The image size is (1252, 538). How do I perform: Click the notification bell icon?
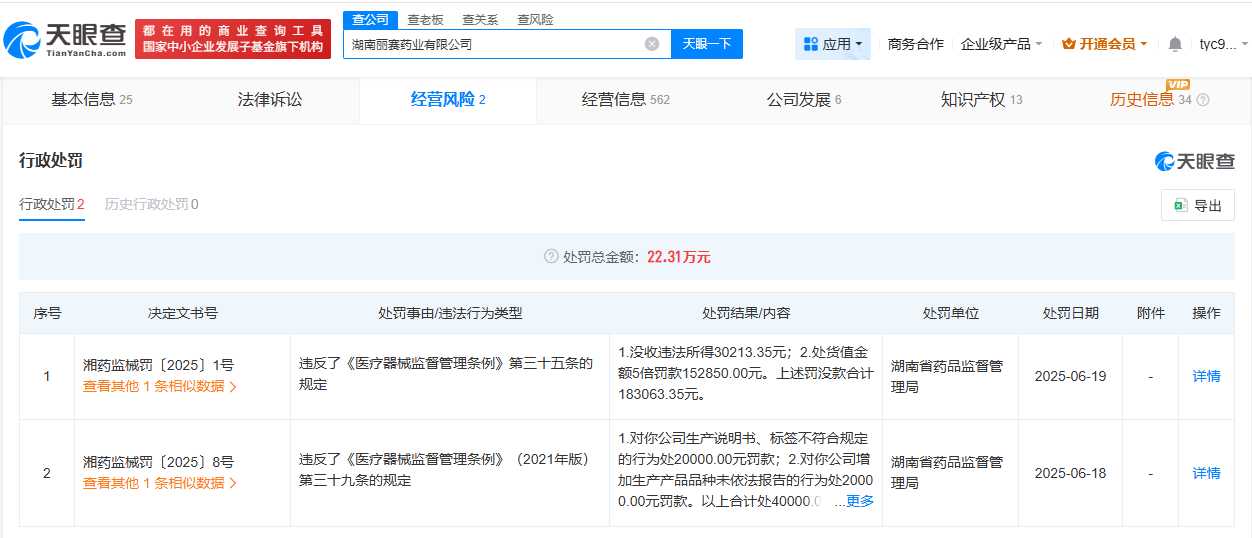(1175, 44)
